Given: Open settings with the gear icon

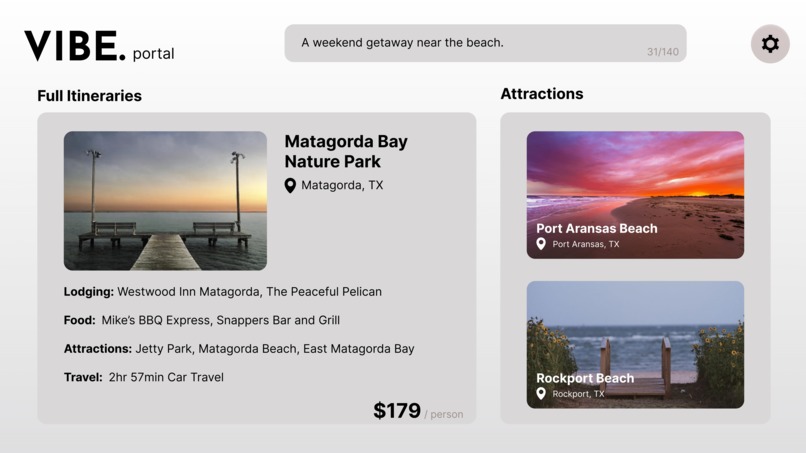Looking at the screenshot, I should 770,44.
